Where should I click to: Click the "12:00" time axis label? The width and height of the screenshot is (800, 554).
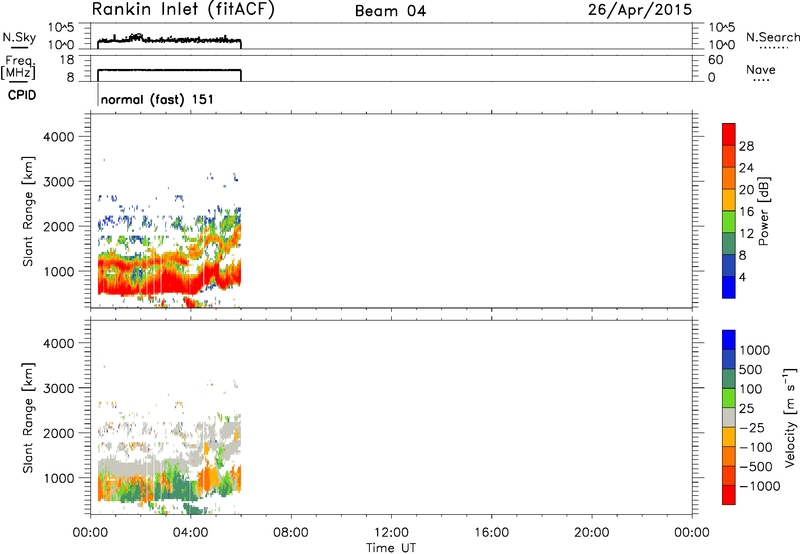[391, 533]
